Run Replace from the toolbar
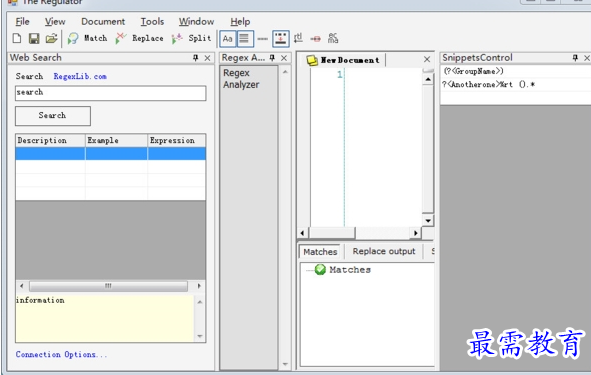591x375 pixels. tap(139, 38)
